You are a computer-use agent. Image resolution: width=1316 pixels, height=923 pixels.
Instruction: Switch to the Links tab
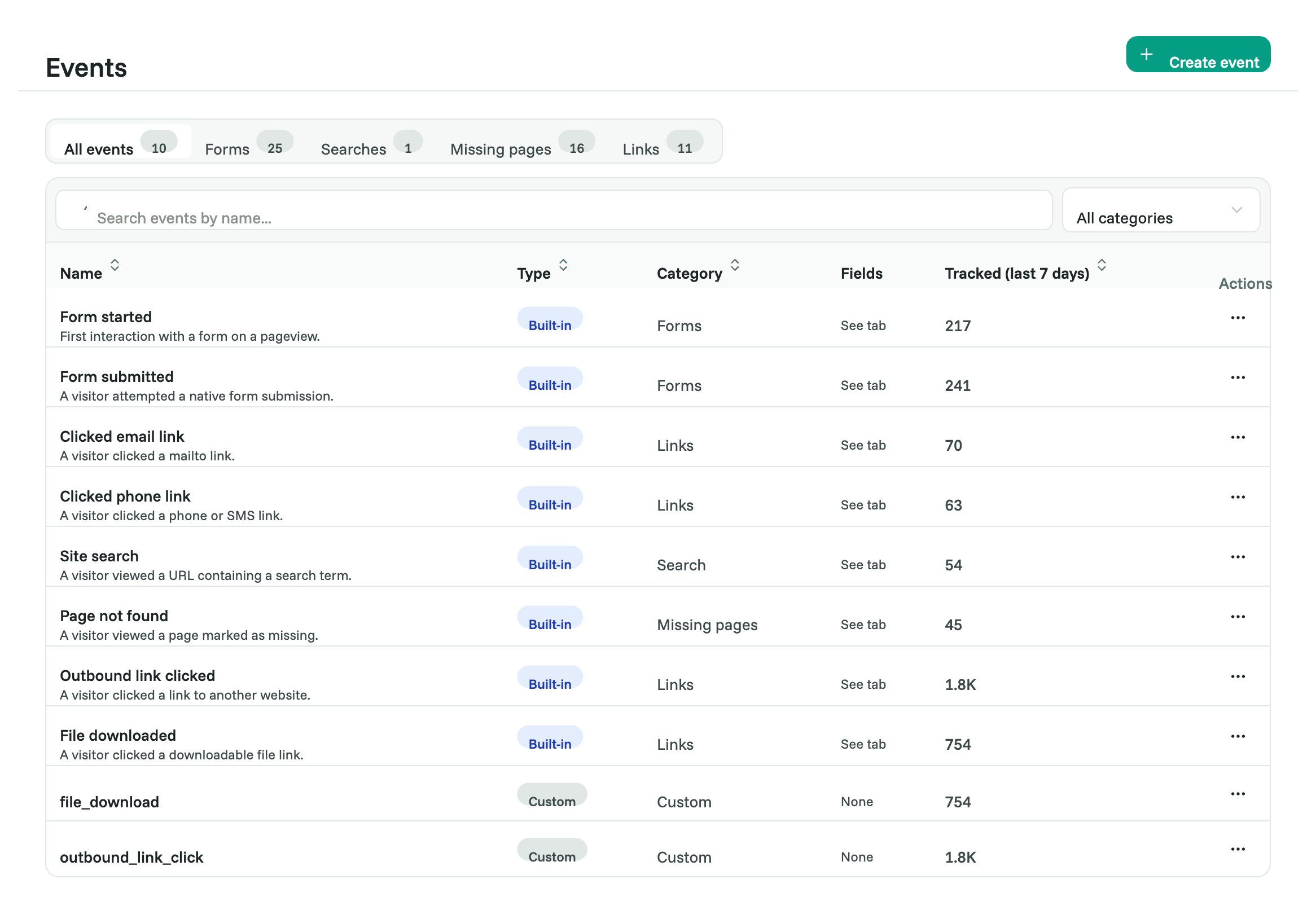click(x=663, y=141)
